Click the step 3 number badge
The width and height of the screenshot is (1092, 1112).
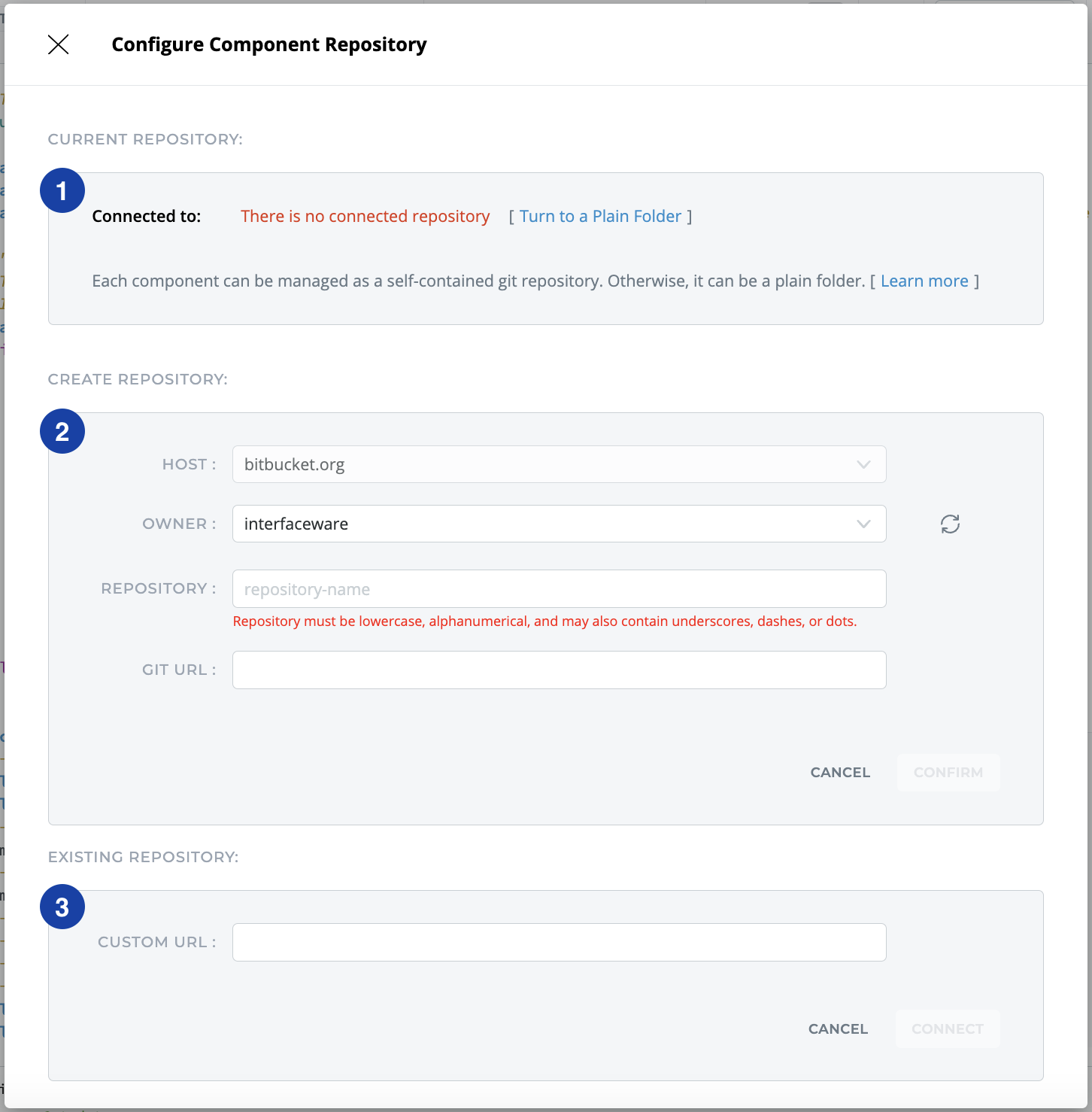click(x=62, y=907)
